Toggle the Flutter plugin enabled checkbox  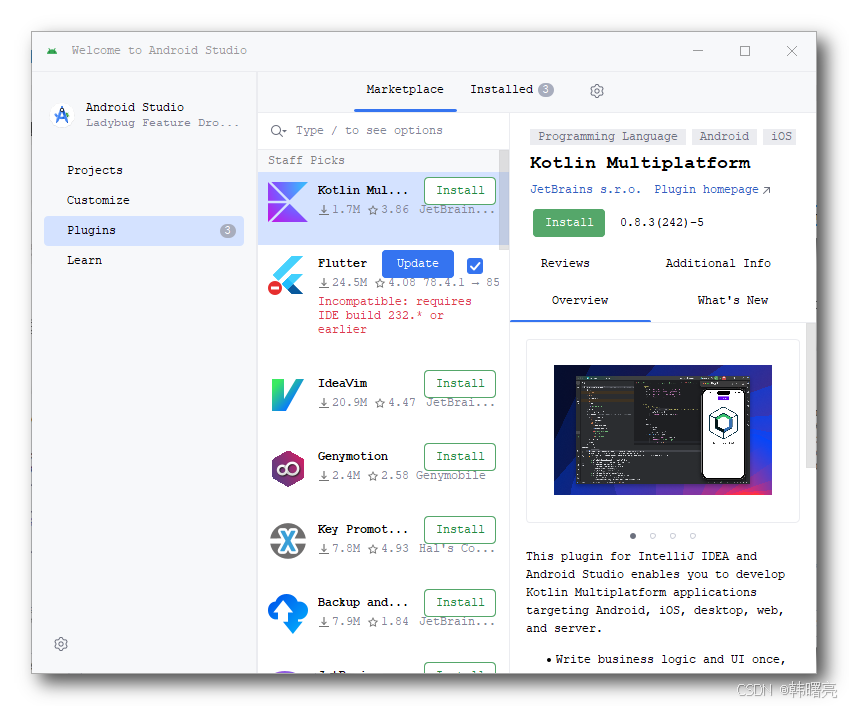(475, 266)
